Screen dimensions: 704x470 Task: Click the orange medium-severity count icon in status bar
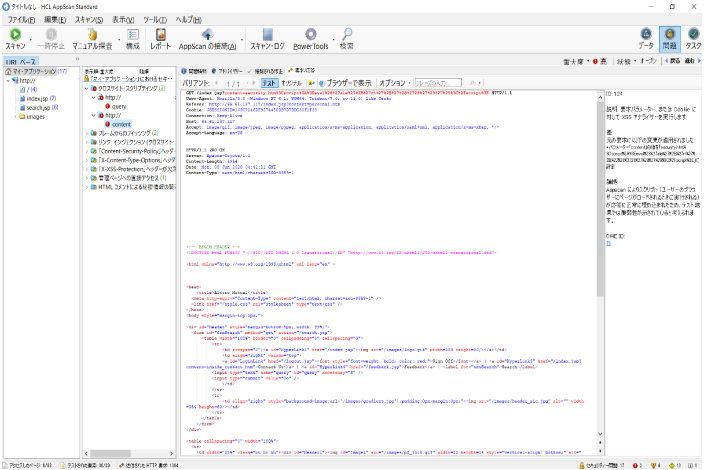[x=654, y=466]
